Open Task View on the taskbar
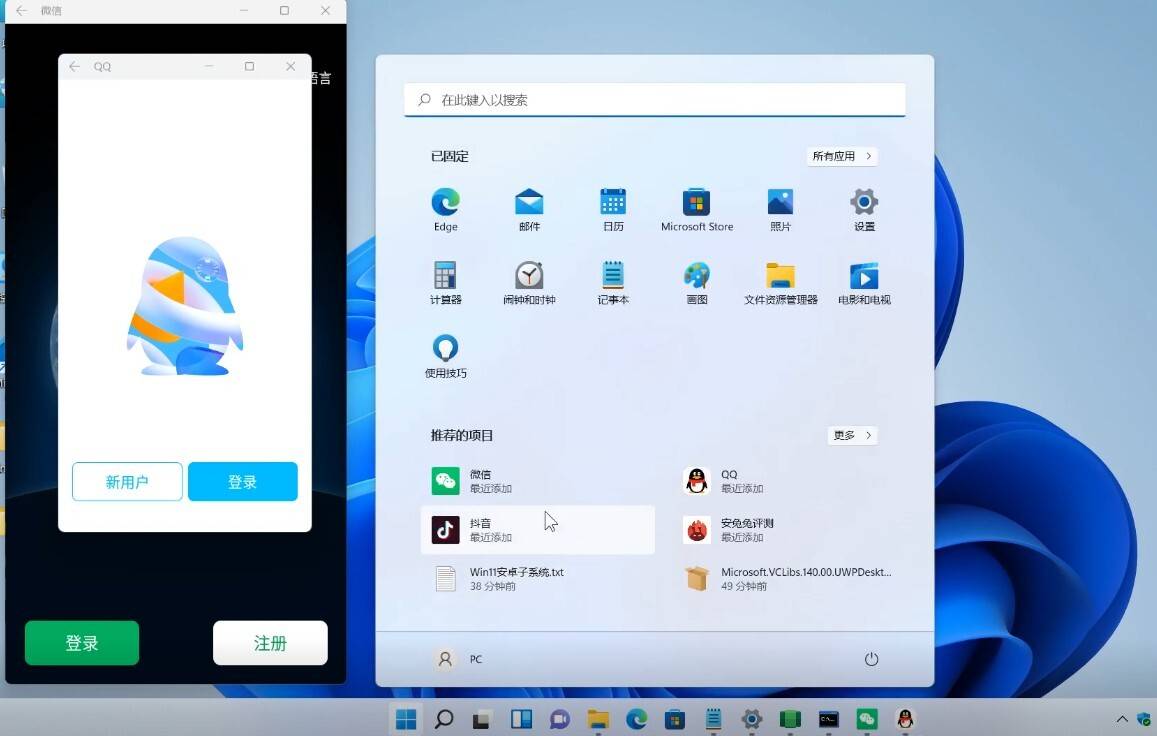The image size is (1157, 736). coord(483,718)
